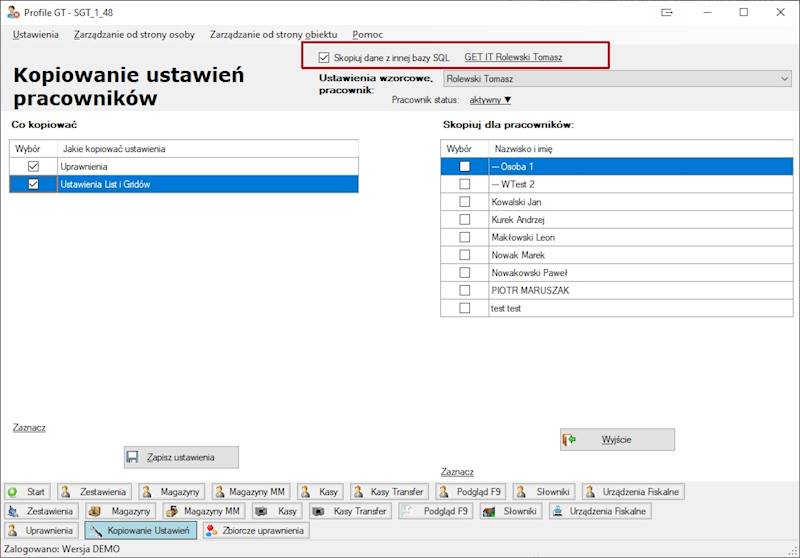Open Magazyny MM button with boxes-arrow icon

(x=204, y=511)
